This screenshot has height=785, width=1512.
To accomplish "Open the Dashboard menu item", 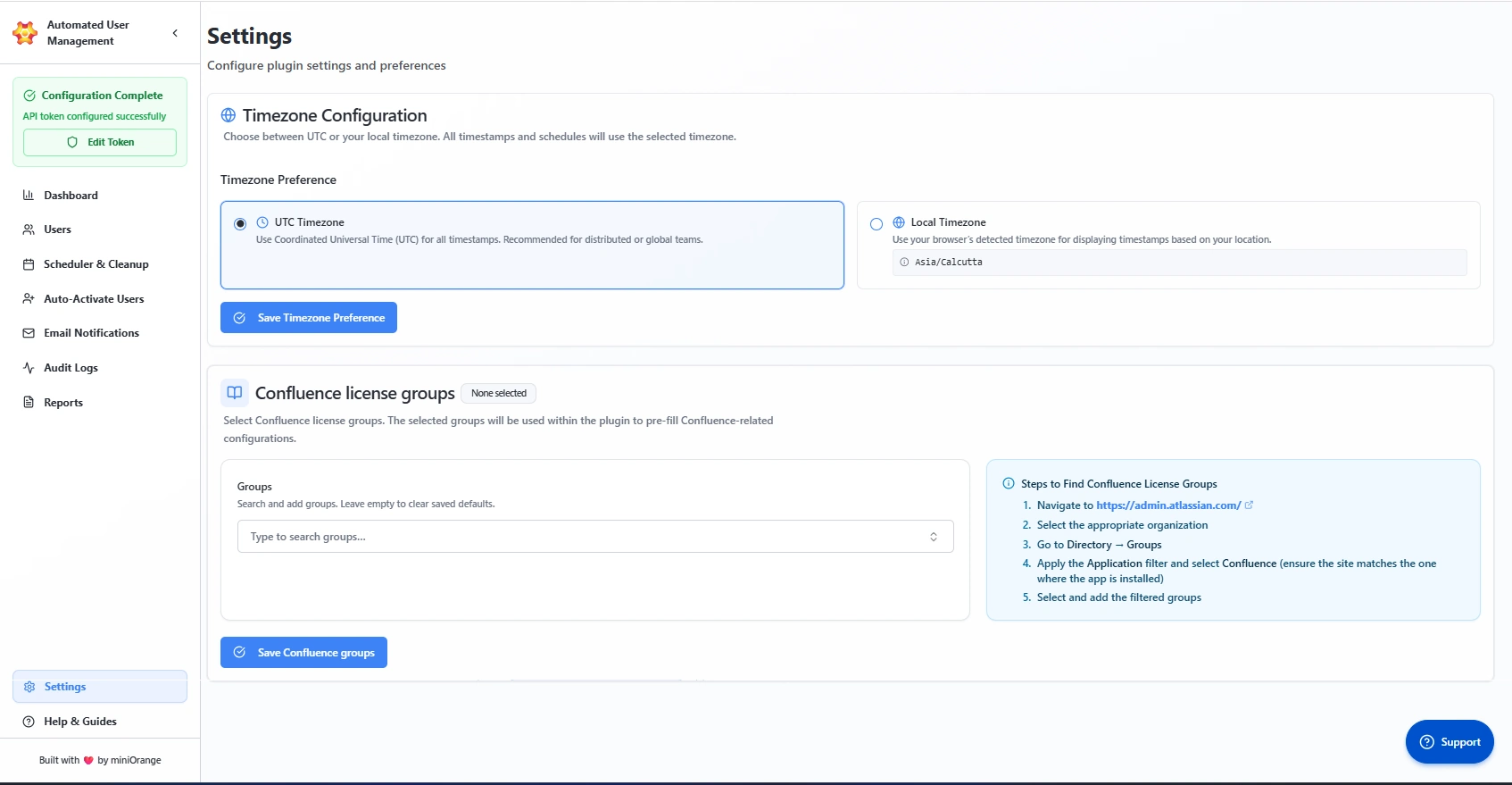I will click(x=100, y=195).
